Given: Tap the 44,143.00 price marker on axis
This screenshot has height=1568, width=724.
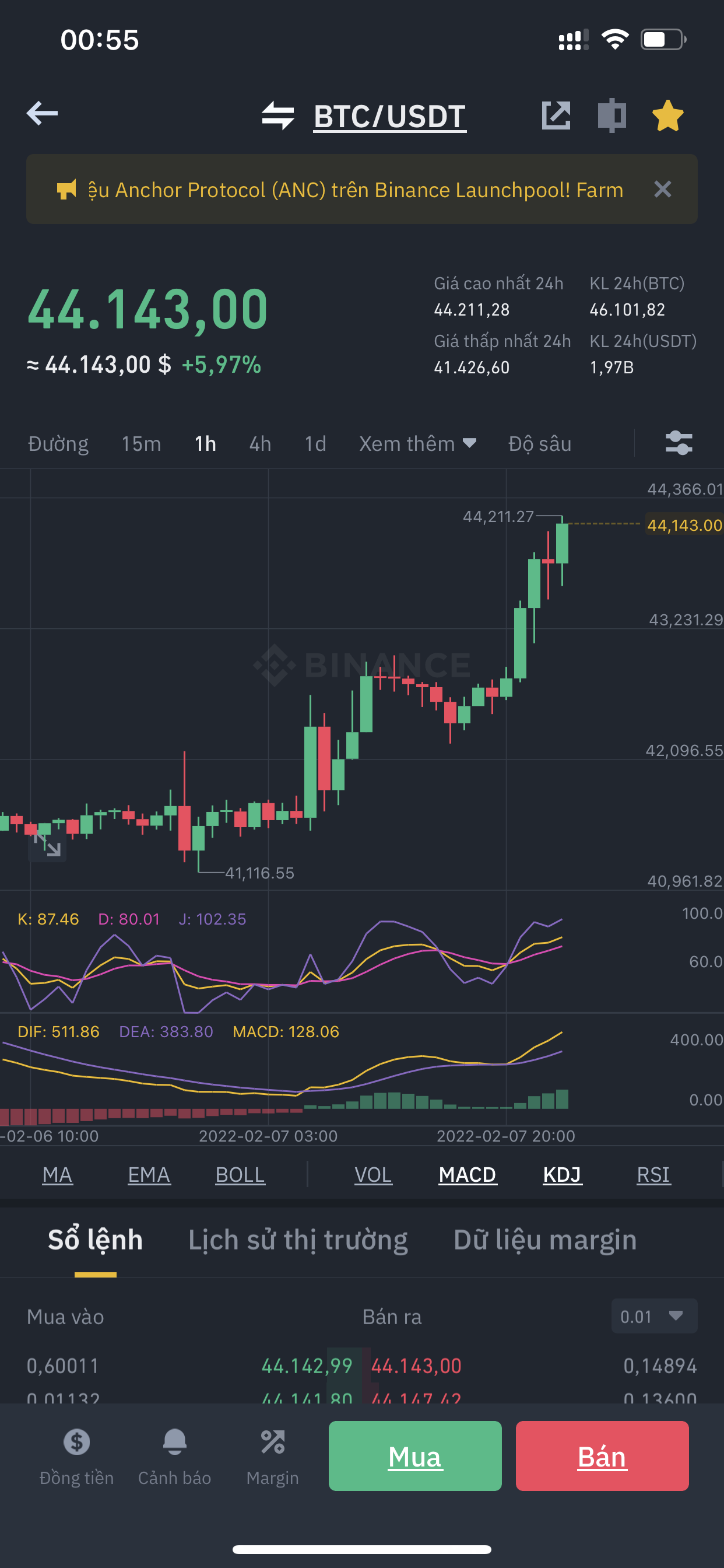Looking at the screenshot, I should [684, 524].
